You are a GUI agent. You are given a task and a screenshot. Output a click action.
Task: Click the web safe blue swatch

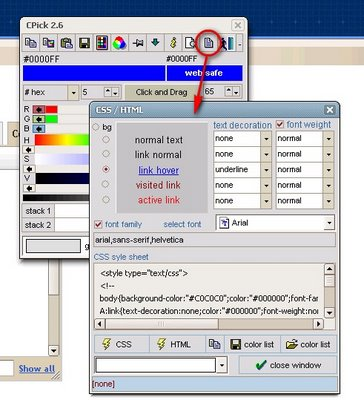point(205,73)
